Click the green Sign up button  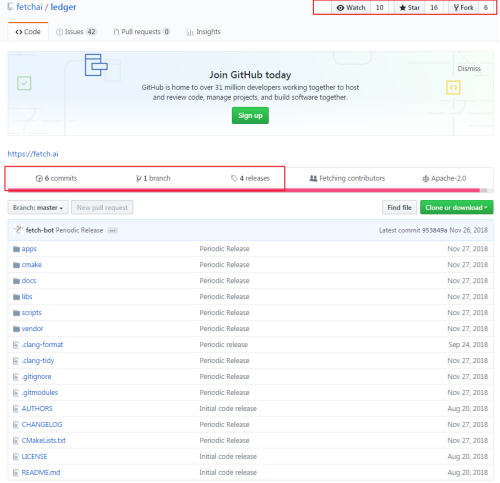point(250,116)
